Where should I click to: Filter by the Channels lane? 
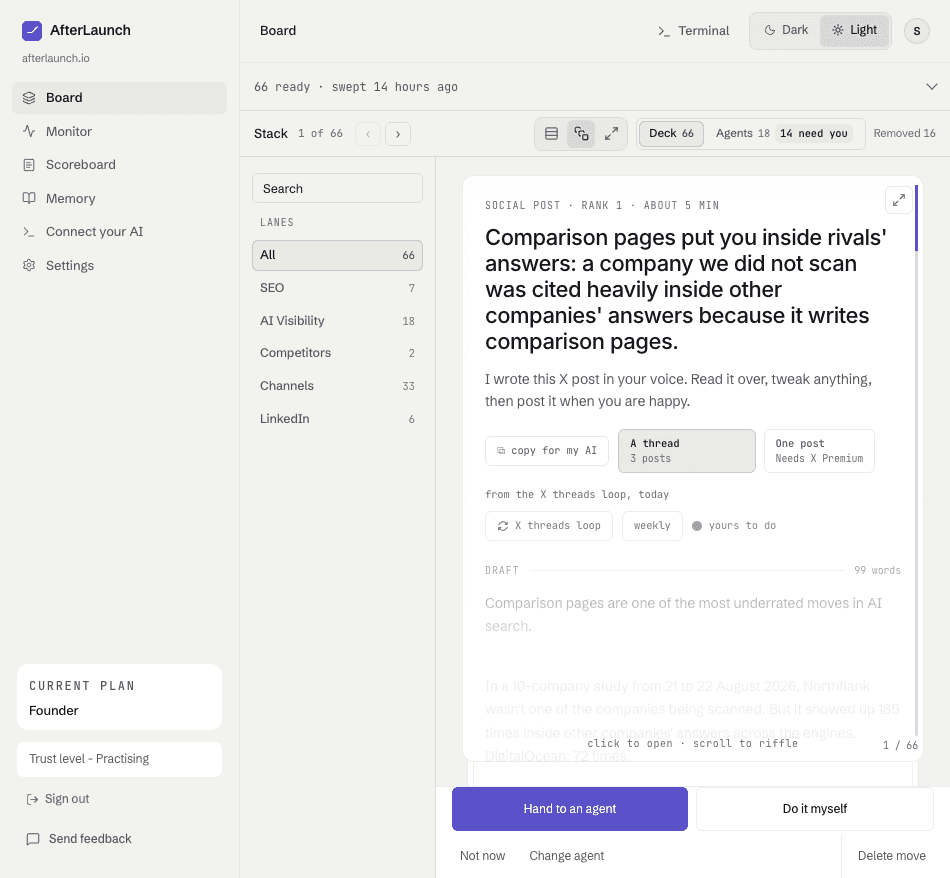(337, 386)
